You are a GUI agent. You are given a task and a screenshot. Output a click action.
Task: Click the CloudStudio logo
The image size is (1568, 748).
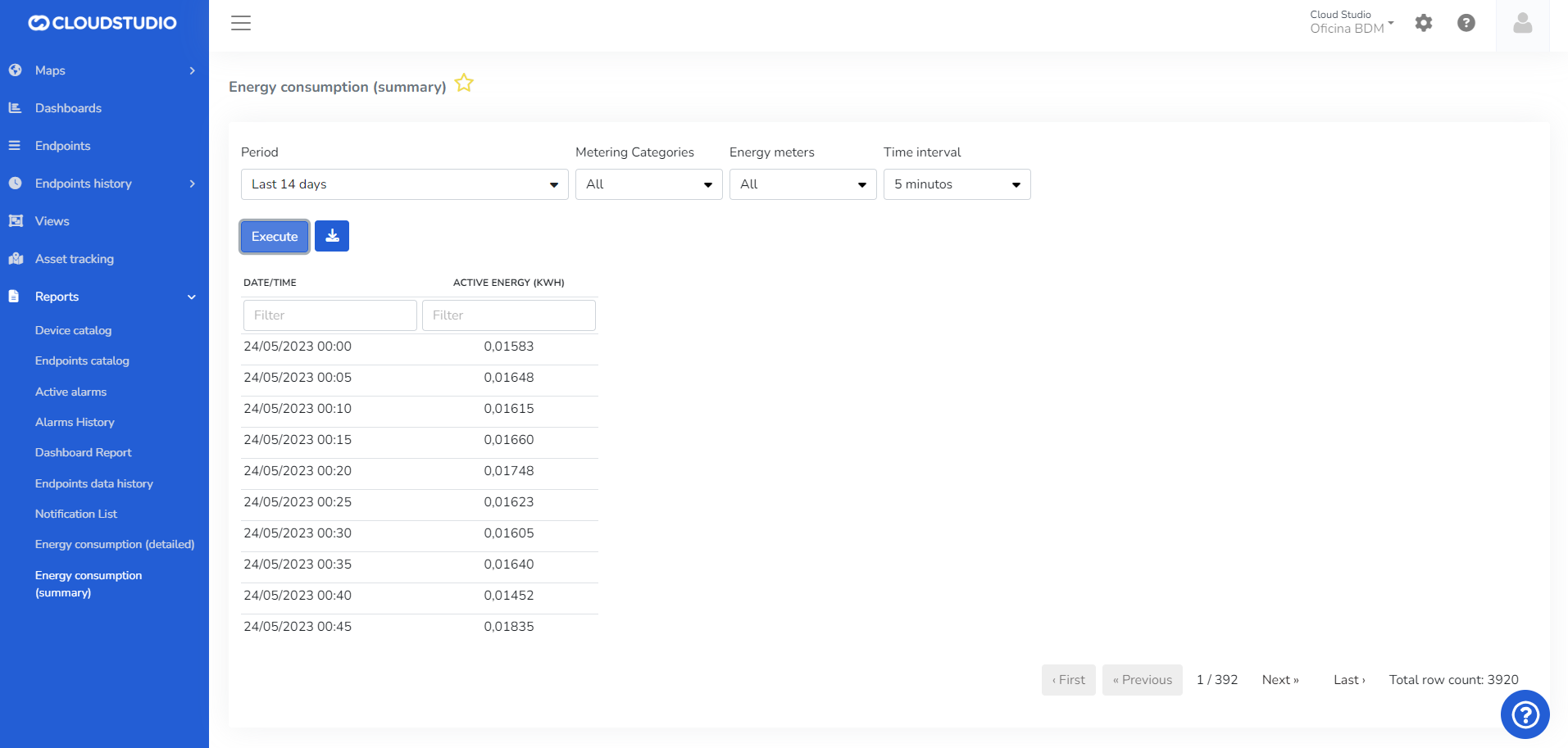[x=102, y=23]
